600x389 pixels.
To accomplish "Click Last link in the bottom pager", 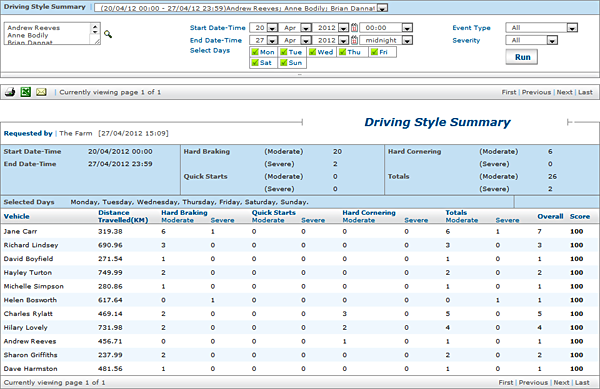I will coord(582,382).
